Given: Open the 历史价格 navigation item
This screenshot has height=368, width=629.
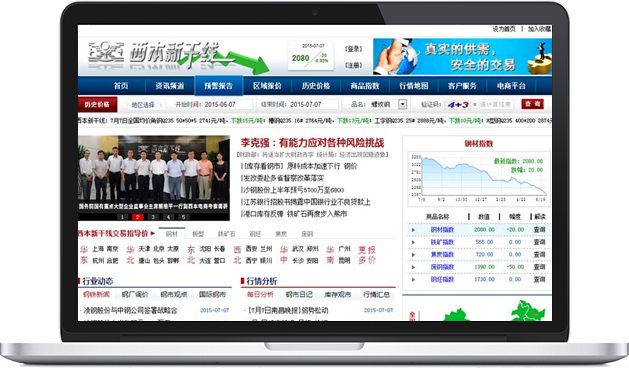Looking at the screenshot, I should tap(316, 86).
